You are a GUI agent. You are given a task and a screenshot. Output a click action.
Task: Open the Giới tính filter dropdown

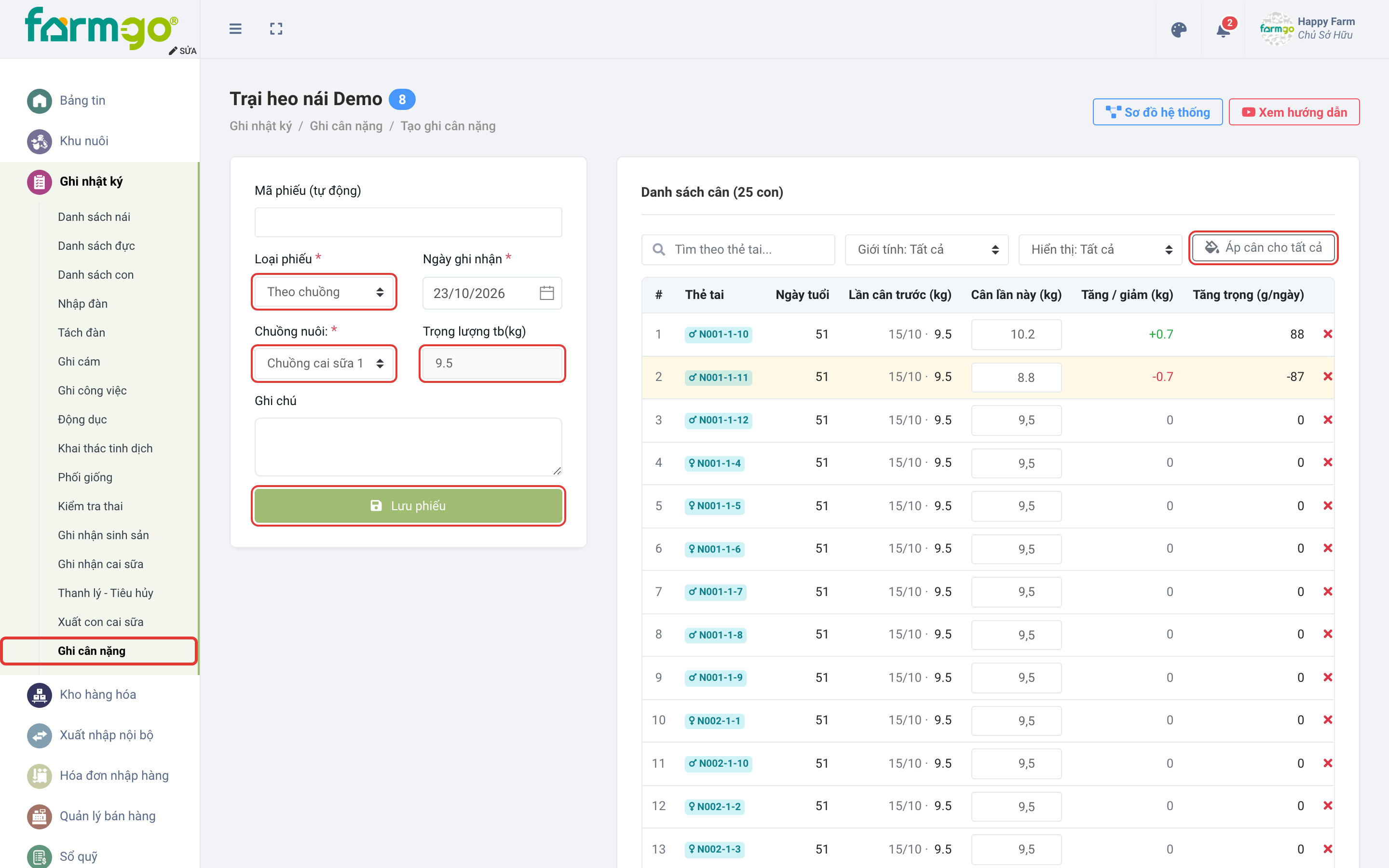926,250
